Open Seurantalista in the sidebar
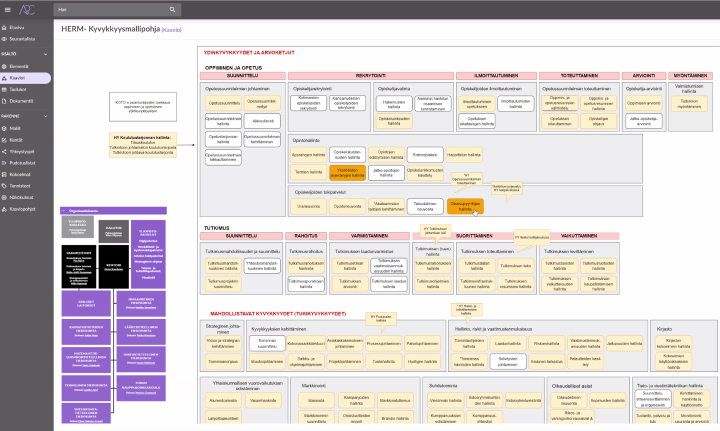 [22, 38]
